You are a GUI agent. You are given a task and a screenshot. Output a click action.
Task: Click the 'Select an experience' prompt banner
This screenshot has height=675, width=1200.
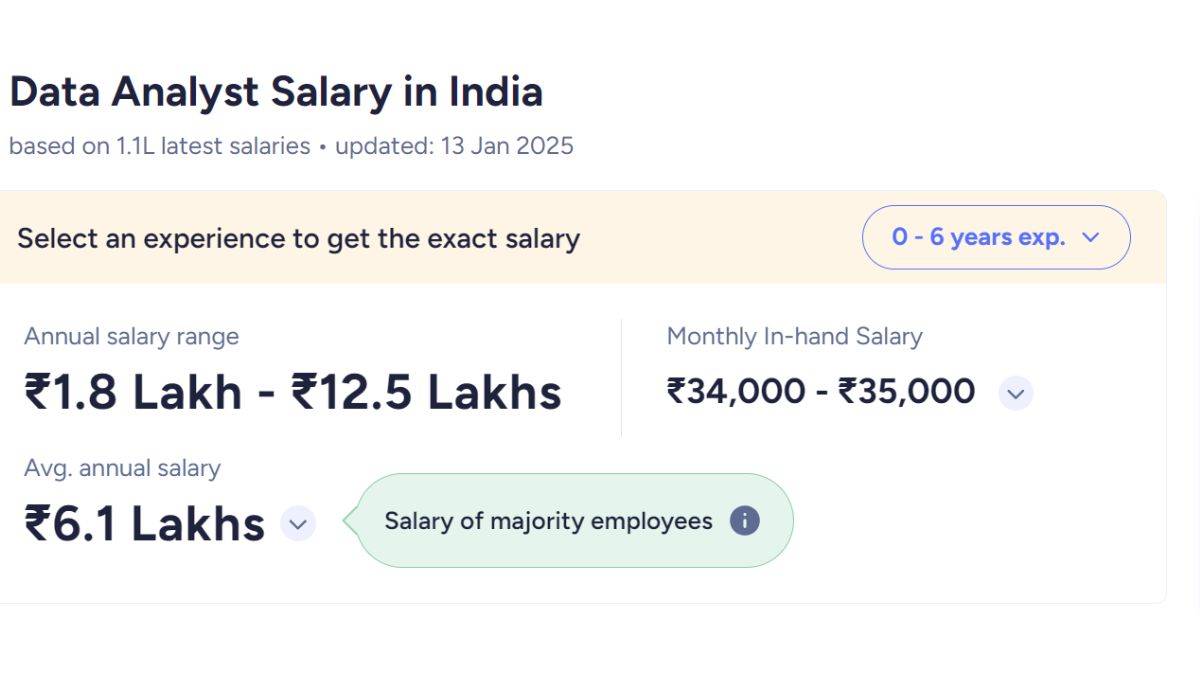(298, 239)
